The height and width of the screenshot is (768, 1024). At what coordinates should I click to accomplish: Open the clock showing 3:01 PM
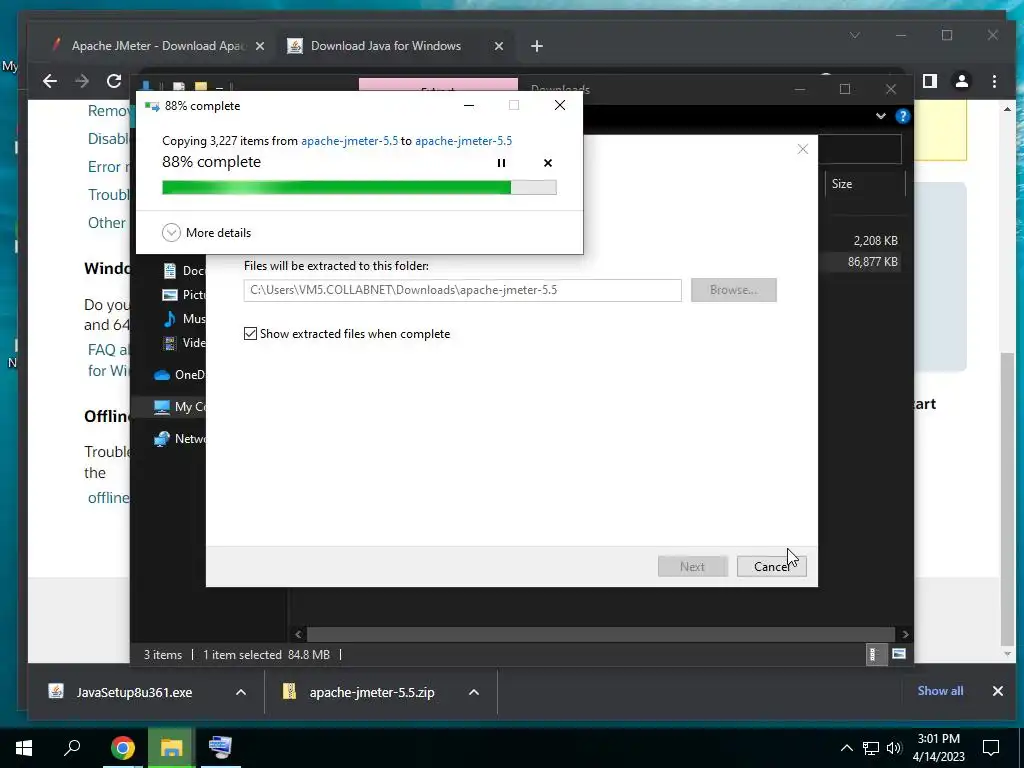938,748
